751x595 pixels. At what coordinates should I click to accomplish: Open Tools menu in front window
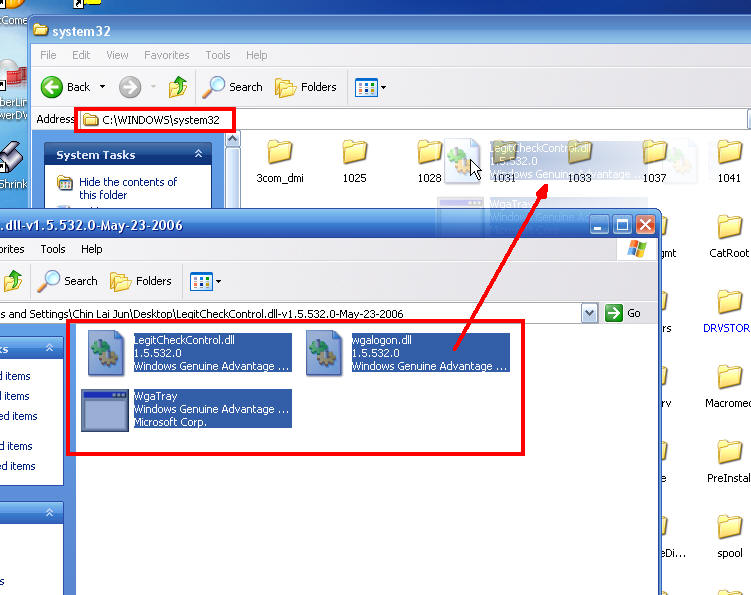click(x=53, y=249)
